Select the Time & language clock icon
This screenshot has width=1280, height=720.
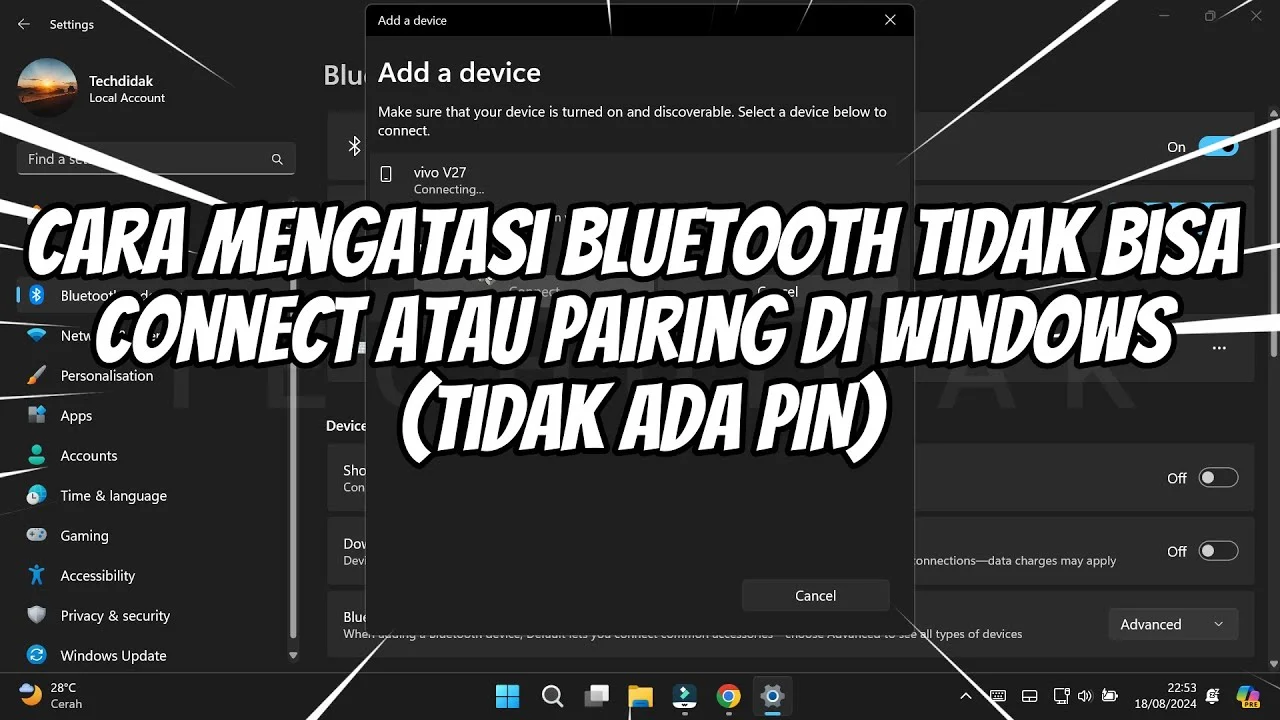(x=37, y=495)
